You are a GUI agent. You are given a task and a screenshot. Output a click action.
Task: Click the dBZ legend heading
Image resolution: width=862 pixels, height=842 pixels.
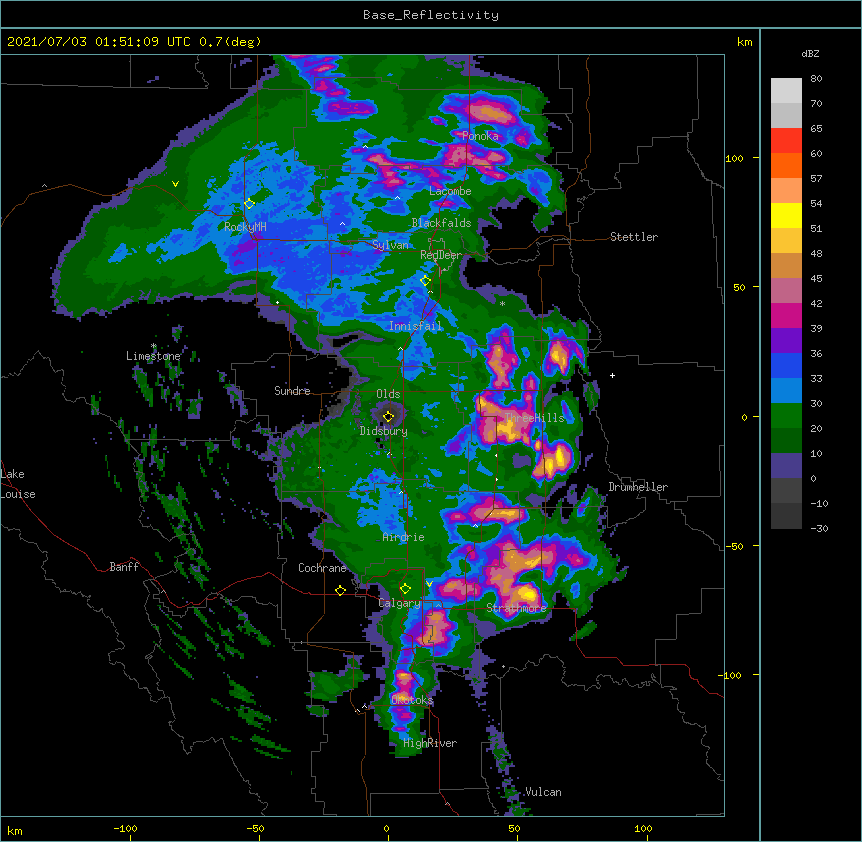(x=810, y=53)
